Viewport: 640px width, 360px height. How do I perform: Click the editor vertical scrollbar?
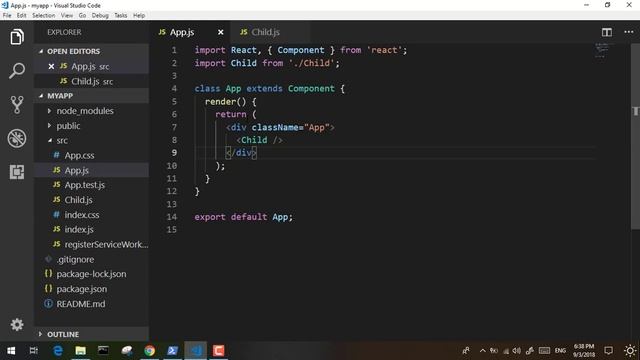coord(636,135)
